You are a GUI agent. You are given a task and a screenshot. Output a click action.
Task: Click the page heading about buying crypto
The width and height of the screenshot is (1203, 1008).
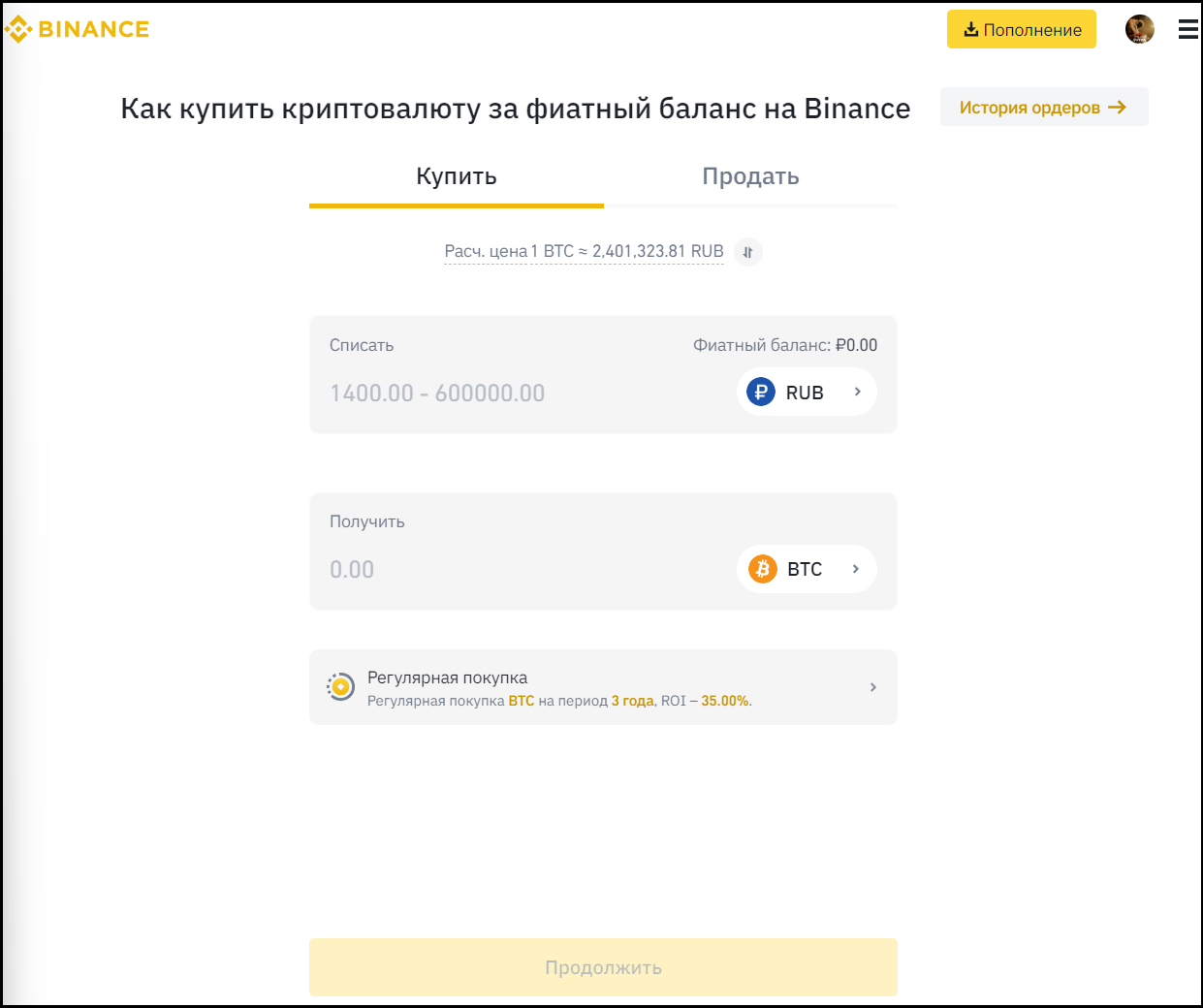[x=516, y=109]
